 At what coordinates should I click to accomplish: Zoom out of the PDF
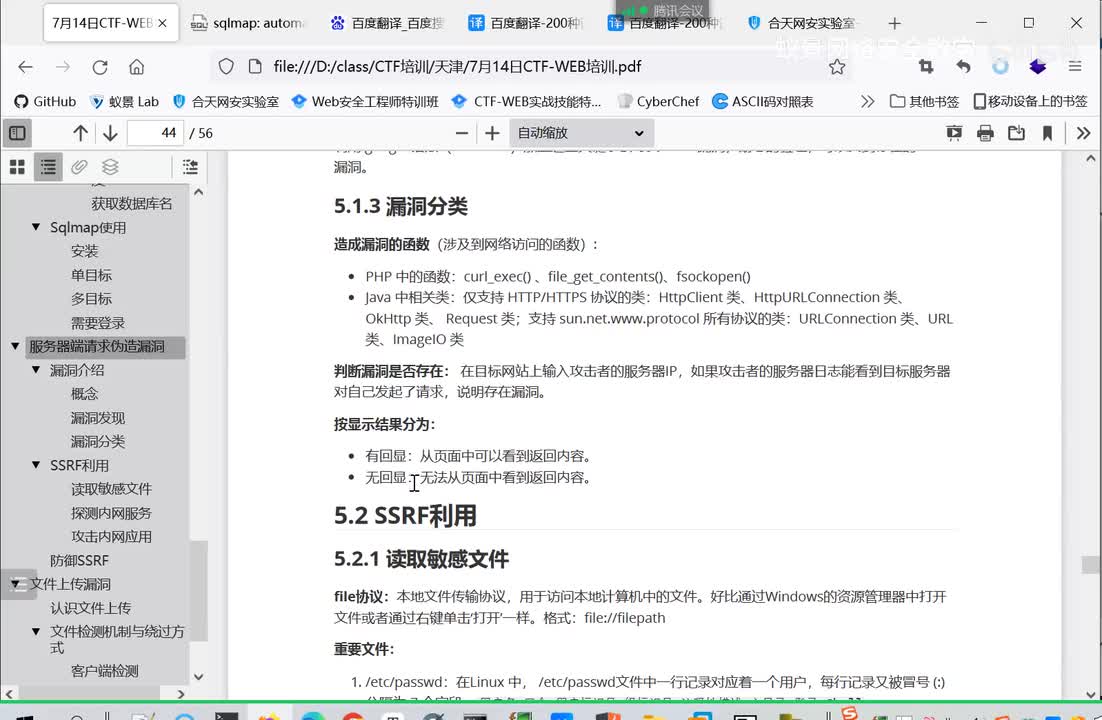coord(462,133)
